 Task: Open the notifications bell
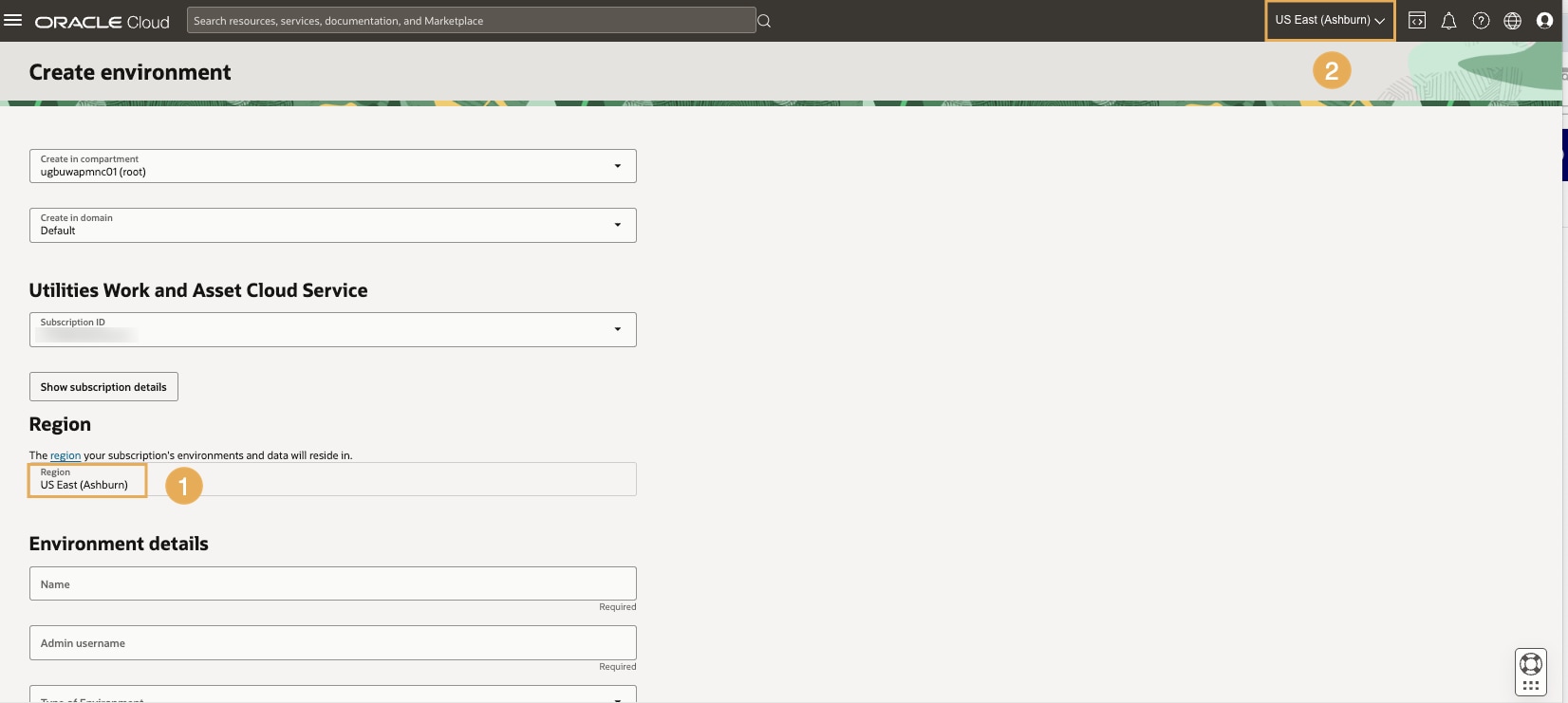(x=1448, y=21)
